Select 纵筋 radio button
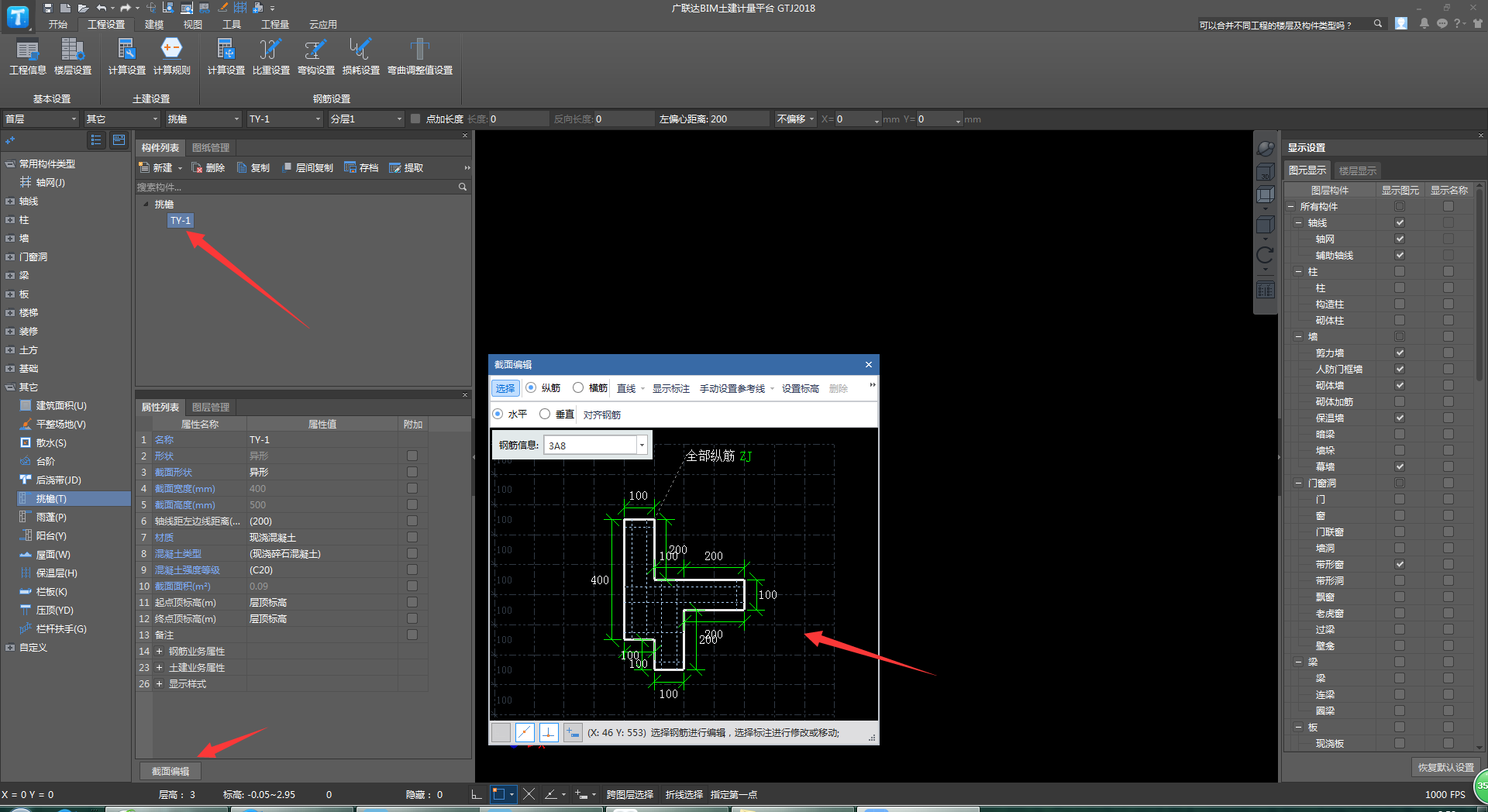This screenshot has height=812, width=1488. point(531,387)
